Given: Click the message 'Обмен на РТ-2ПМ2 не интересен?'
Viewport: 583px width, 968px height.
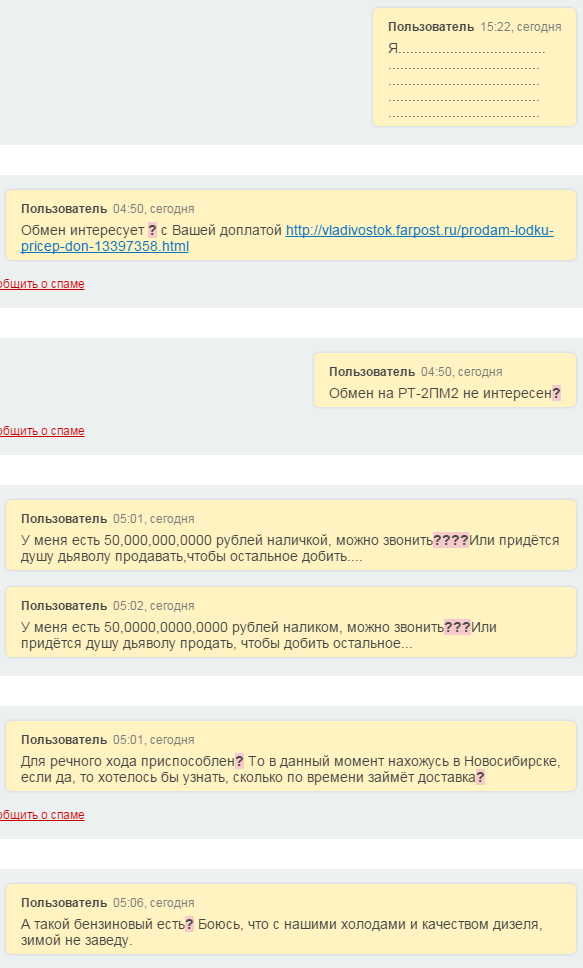Looking at the screenshot, I should click(445, 380).
